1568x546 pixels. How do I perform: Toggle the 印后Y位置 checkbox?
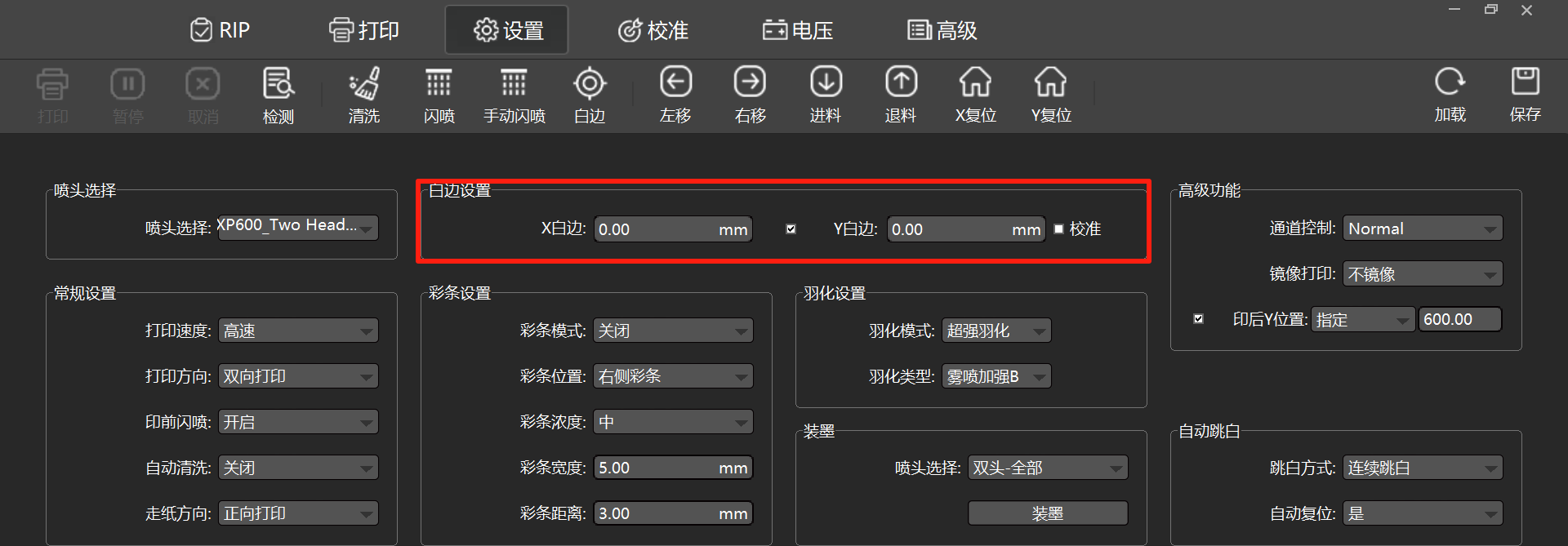click(x=1198, y=319)
